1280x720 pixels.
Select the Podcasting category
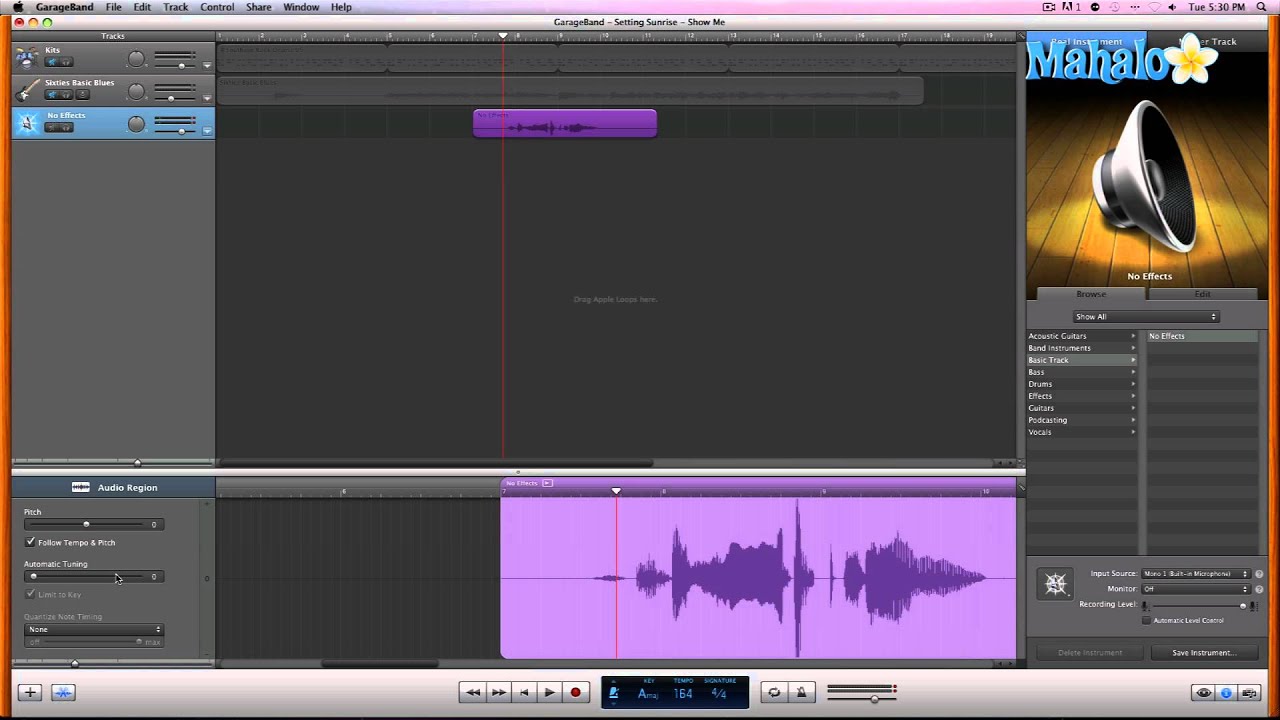[x=1082, y=420]
